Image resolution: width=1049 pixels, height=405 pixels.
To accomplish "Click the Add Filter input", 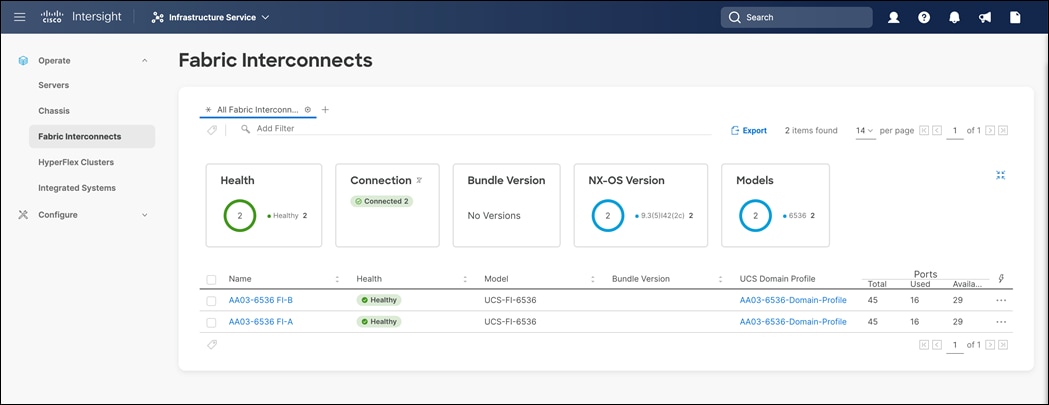I will coord(483,129).
